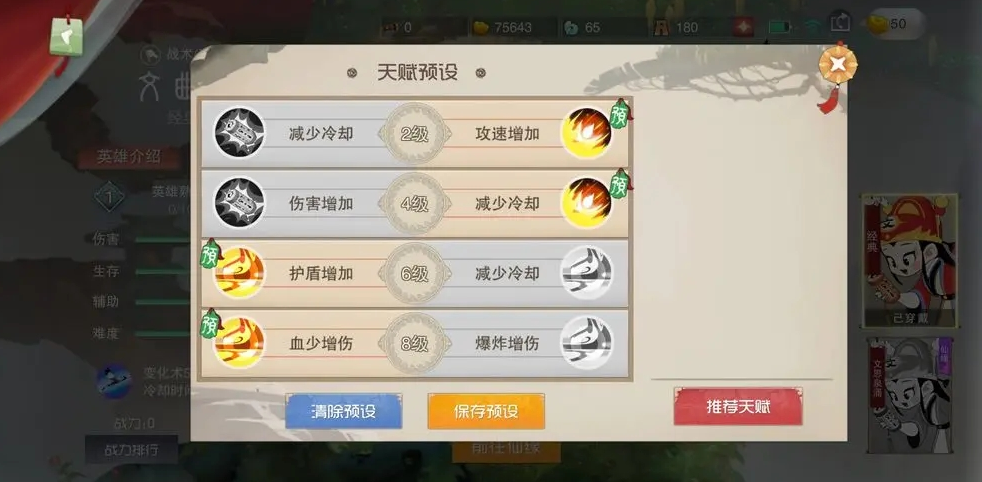Screen dimensions: 982x482
Task: Click the share icon in top bar
Action: point(839,24)
